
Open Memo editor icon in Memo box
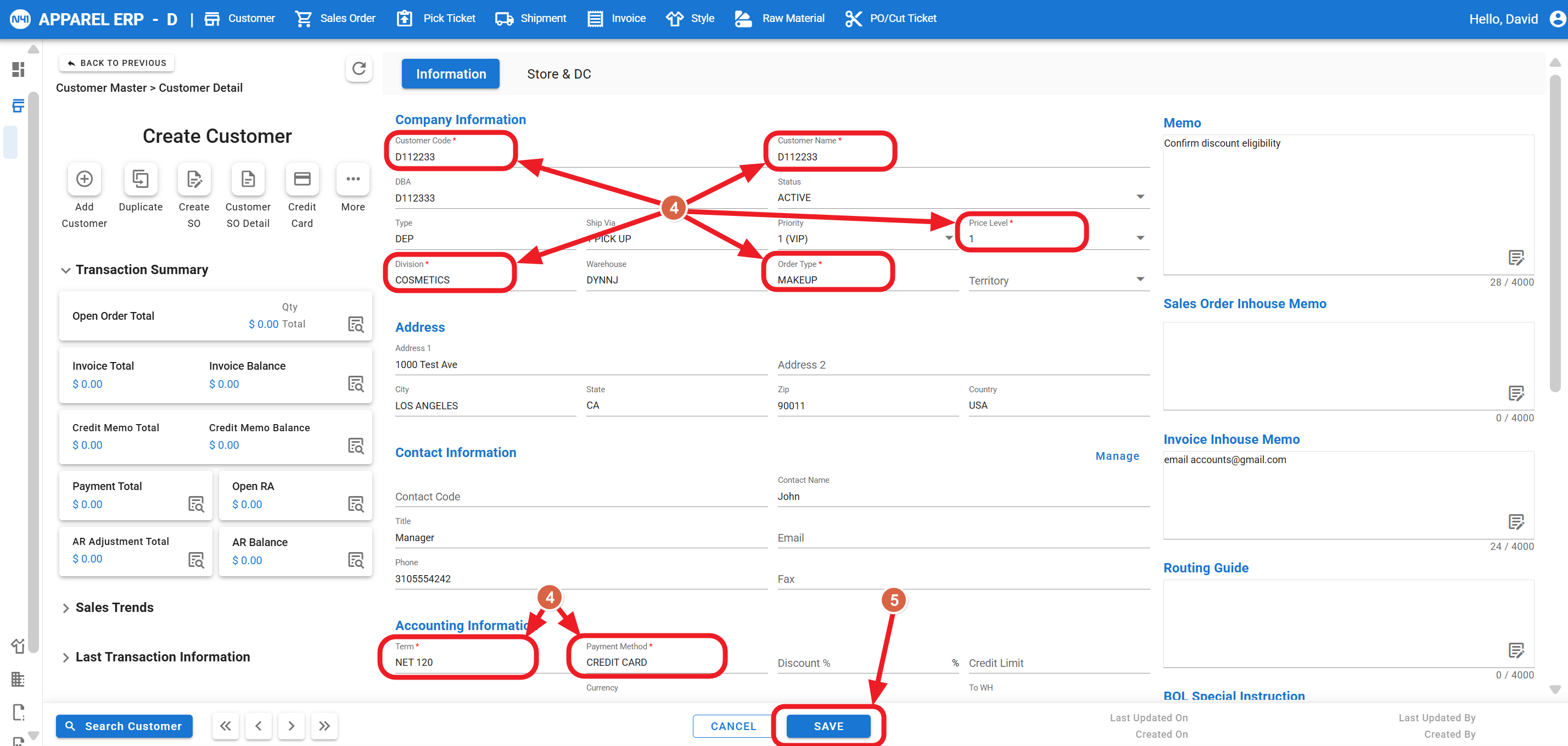pyautogui.click(x=1516, y=258)
